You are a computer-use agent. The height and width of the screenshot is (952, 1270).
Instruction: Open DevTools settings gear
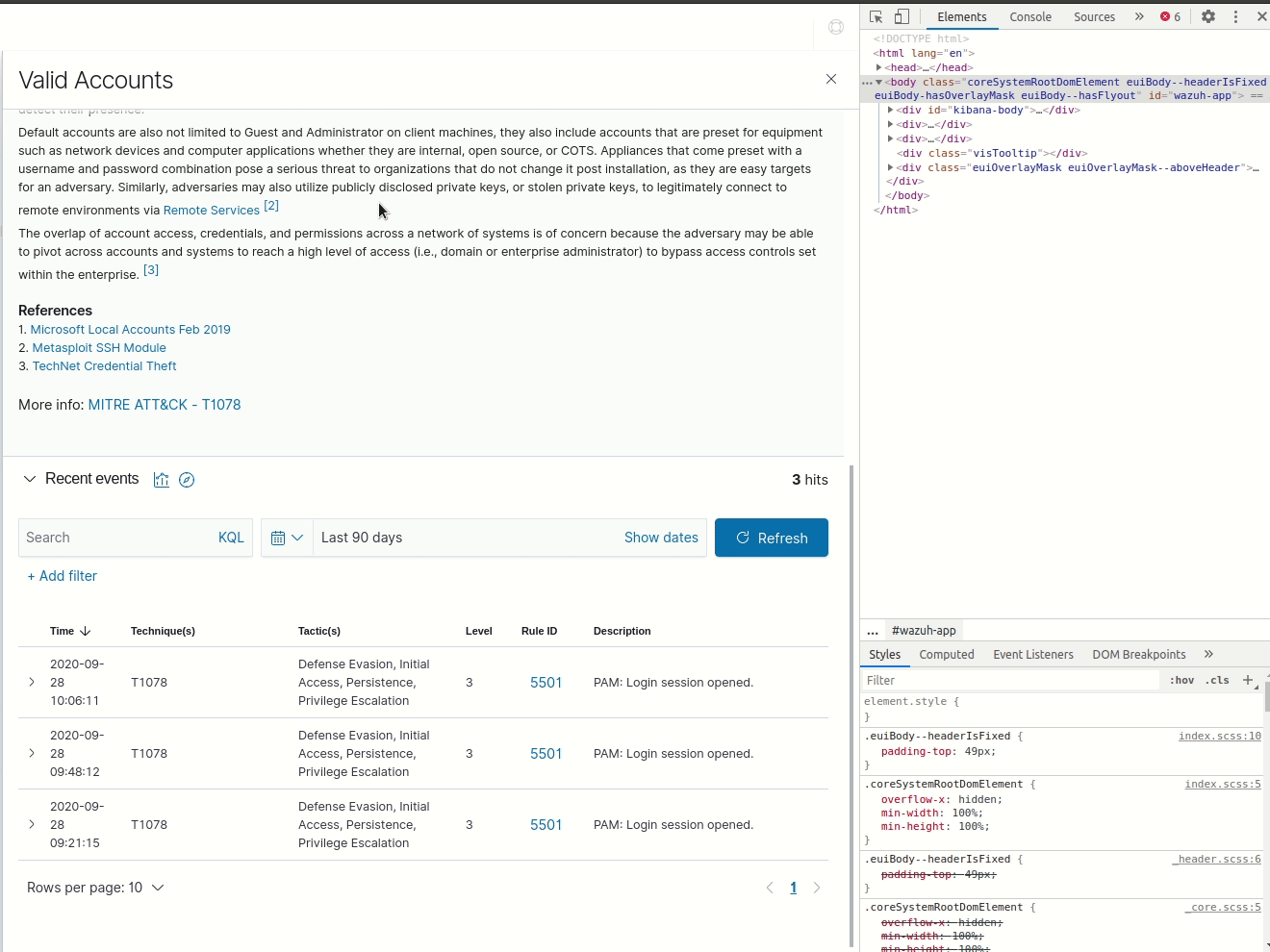[1208, 16]
